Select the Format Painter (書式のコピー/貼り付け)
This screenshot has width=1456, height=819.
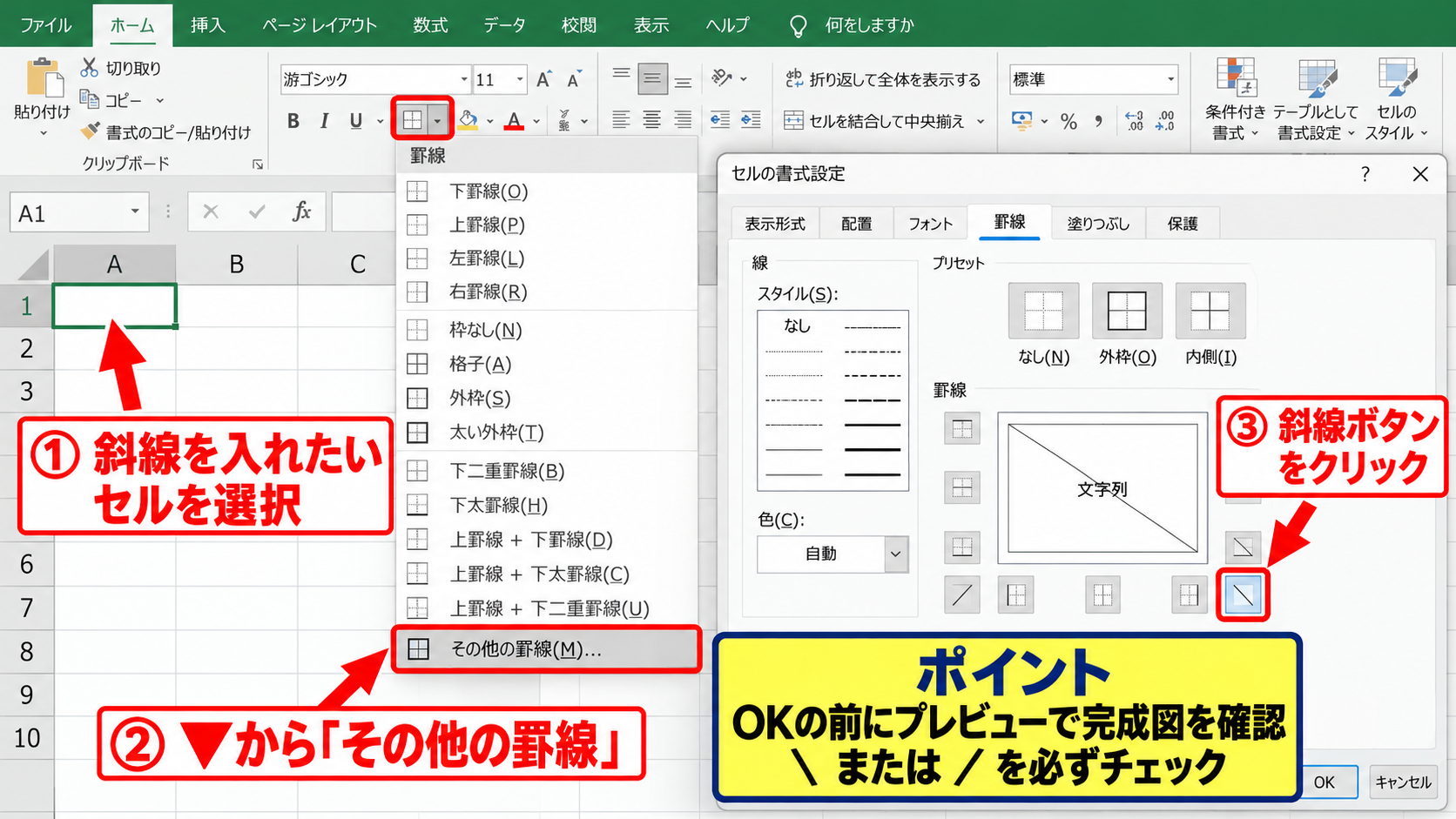point(165,132)
